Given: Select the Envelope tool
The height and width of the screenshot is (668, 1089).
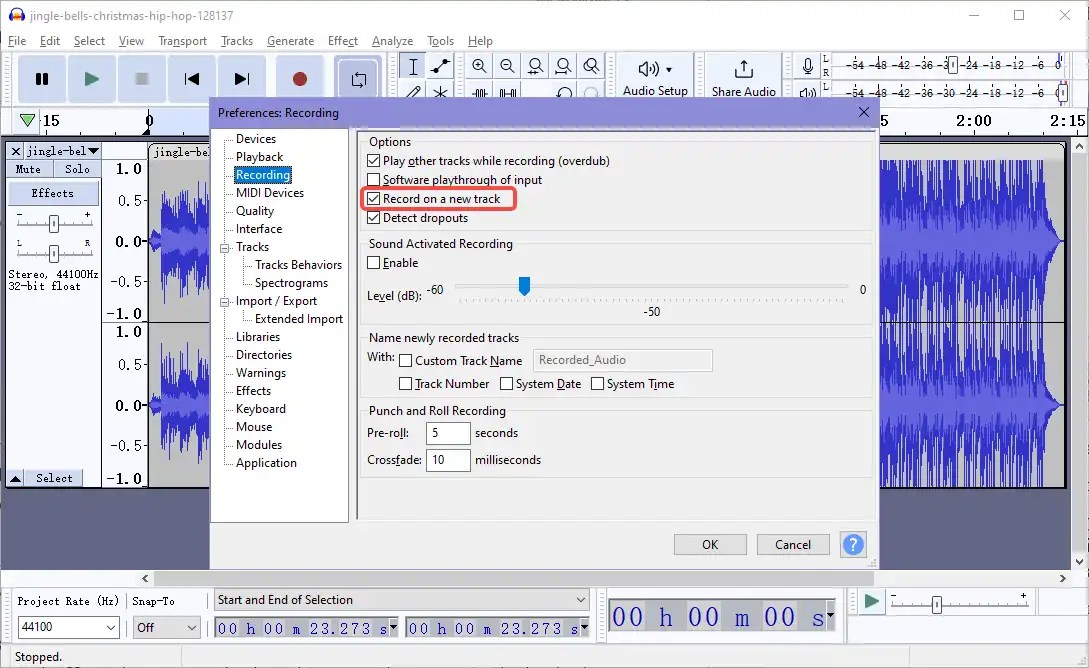Looking at the screenshot, I should point(439,65).
